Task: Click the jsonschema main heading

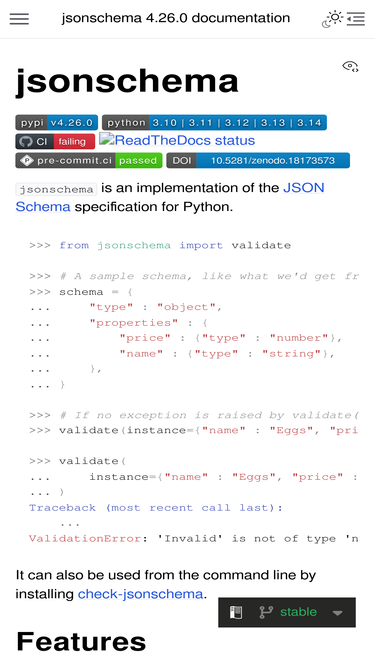Action: [127, 81]
